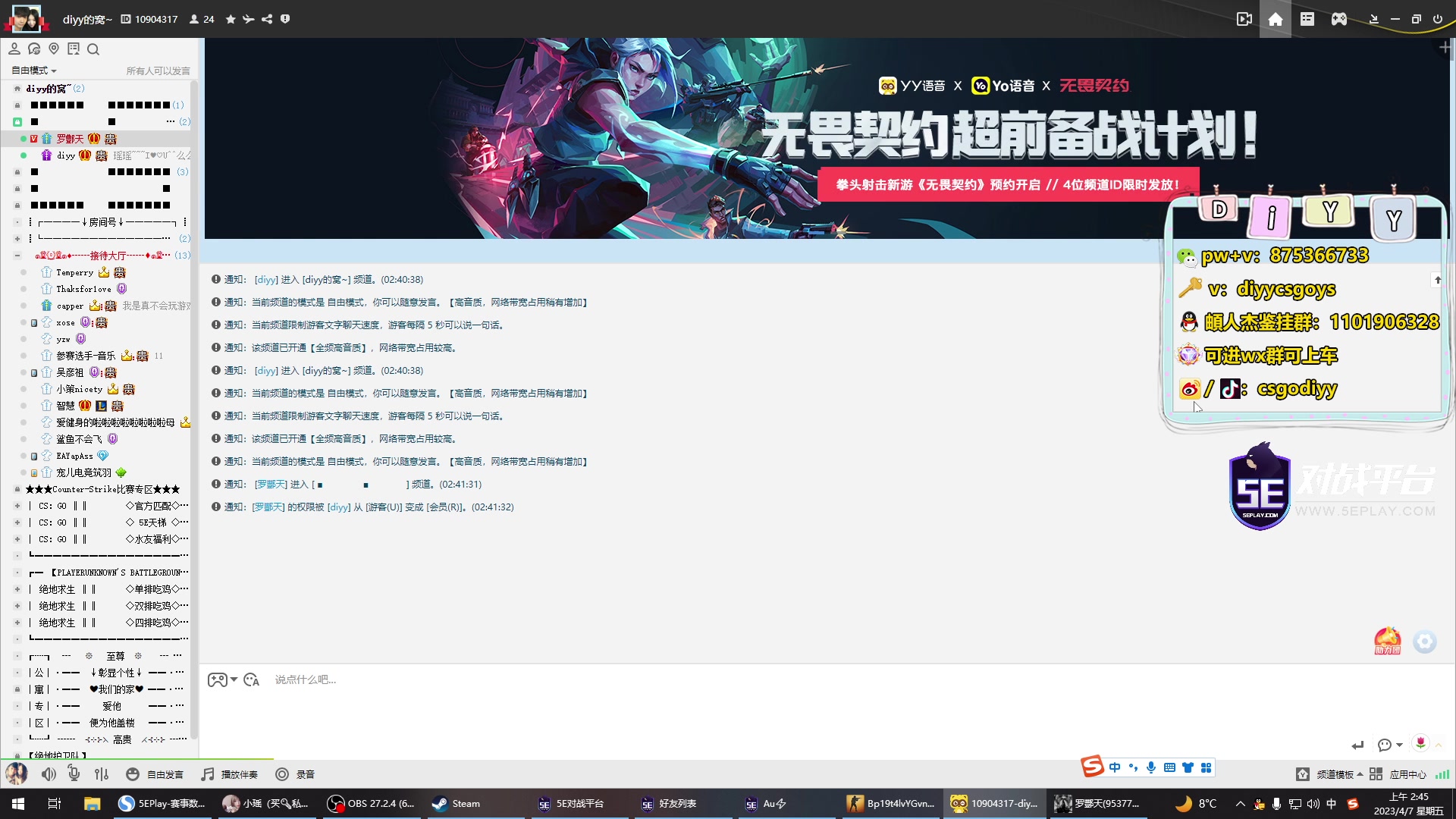This screenshot has width=1456, height=819.
Task: Collapse the 接待大厅 channel group
Action: click(x=17, y=256)
